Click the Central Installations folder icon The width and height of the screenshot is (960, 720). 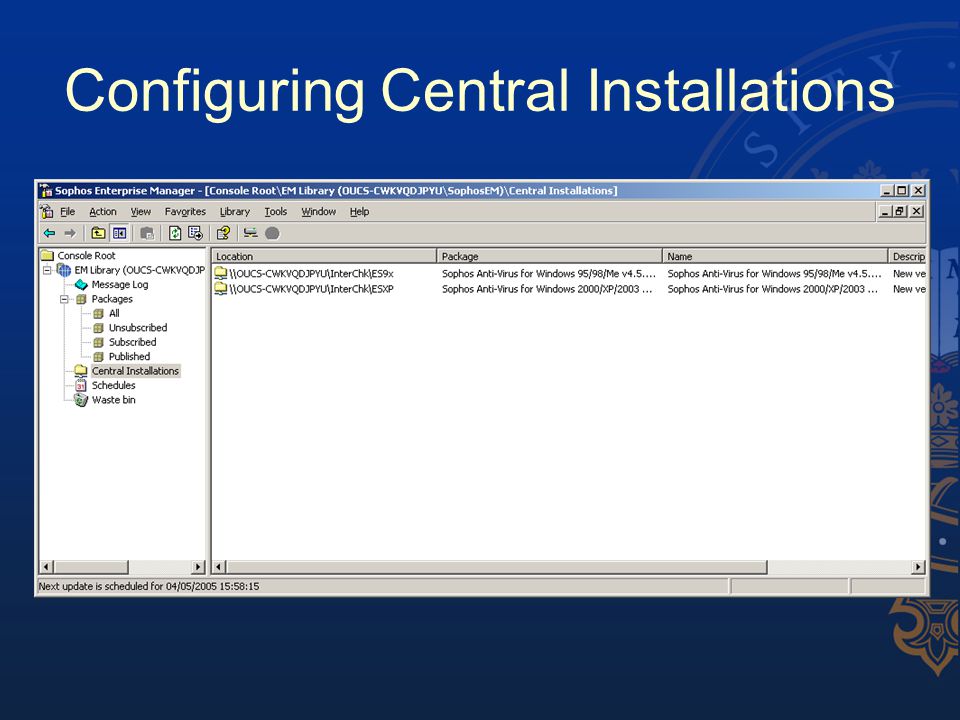[x=81, y=371]
